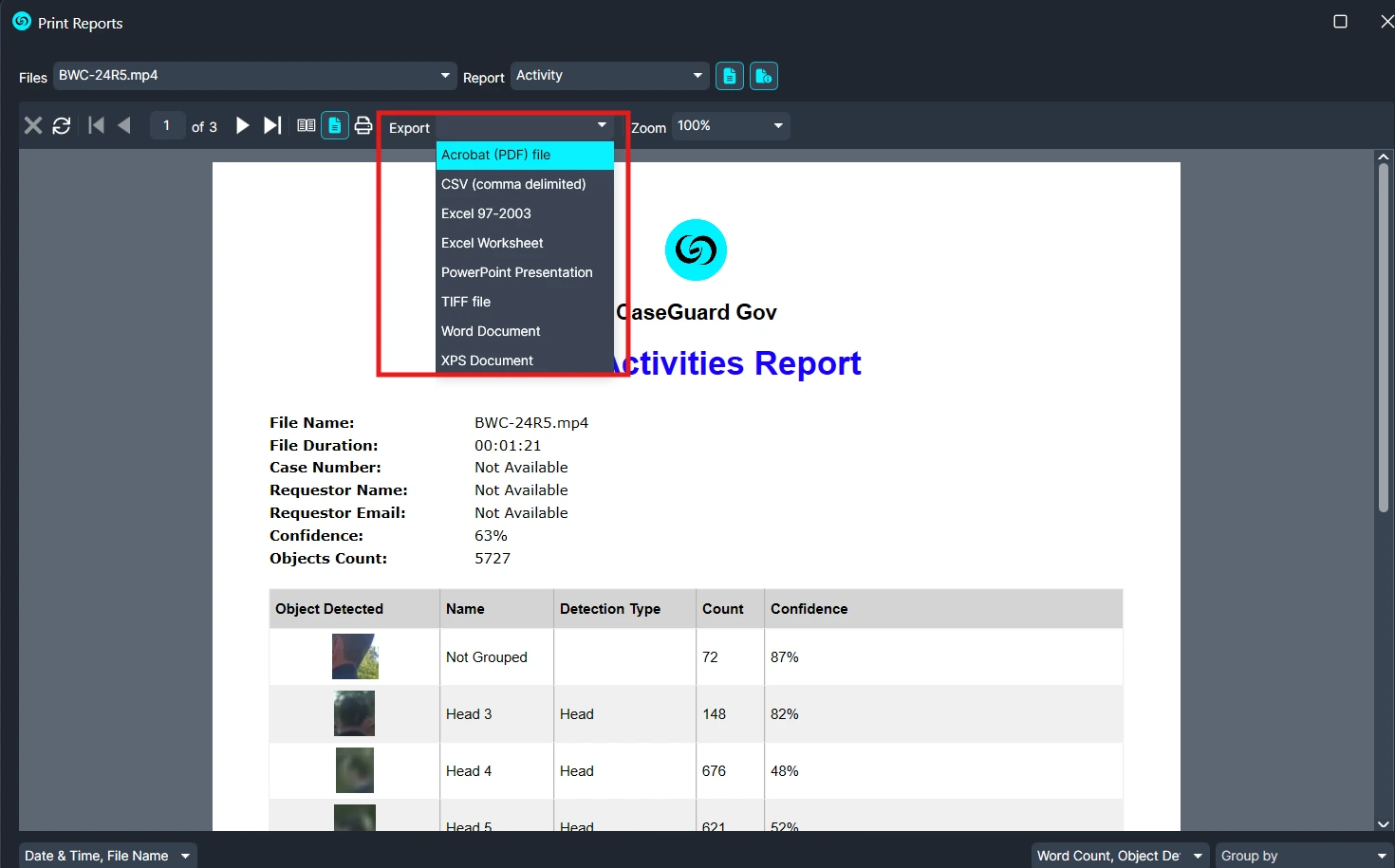Viewport: 1395px width, 868px height.
Task: Click the combined report document icon
Action: tap(764, 76)
